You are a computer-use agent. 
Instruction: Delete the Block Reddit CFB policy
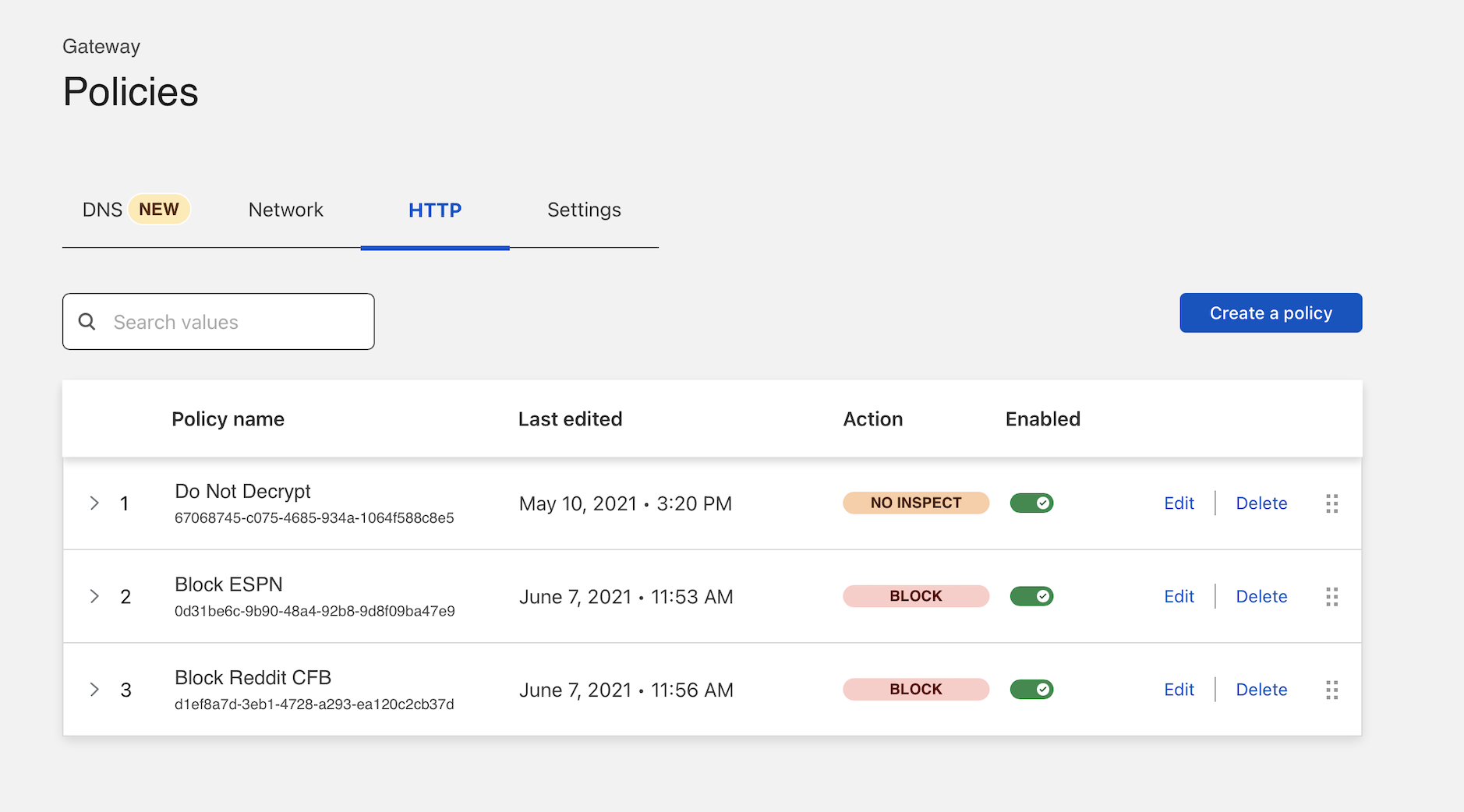coord(1261,690)
